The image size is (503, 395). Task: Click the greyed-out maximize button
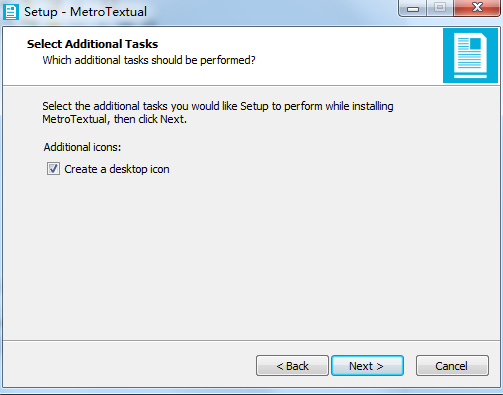(x=440, y=8)
